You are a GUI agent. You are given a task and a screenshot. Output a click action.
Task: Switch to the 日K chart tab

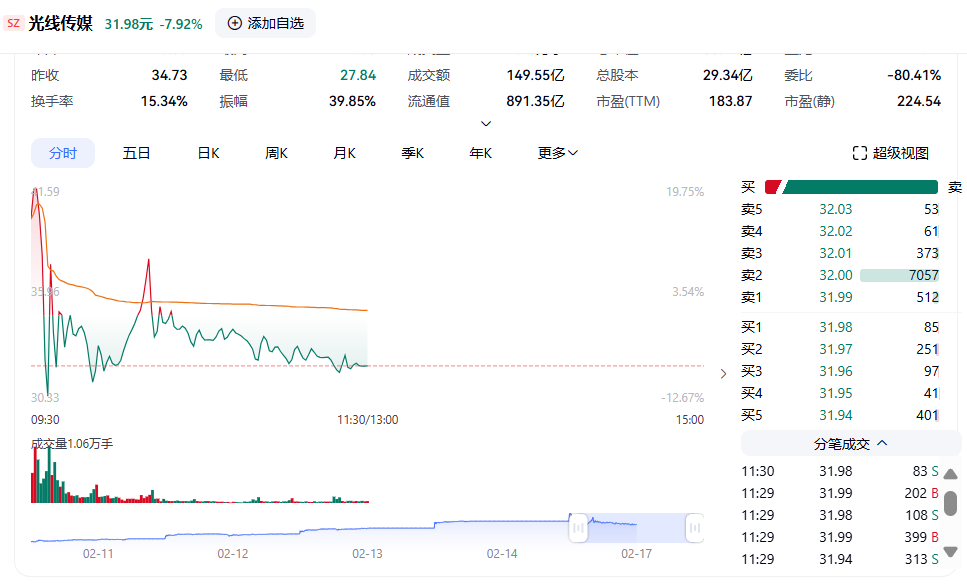[x=208, y=153]
